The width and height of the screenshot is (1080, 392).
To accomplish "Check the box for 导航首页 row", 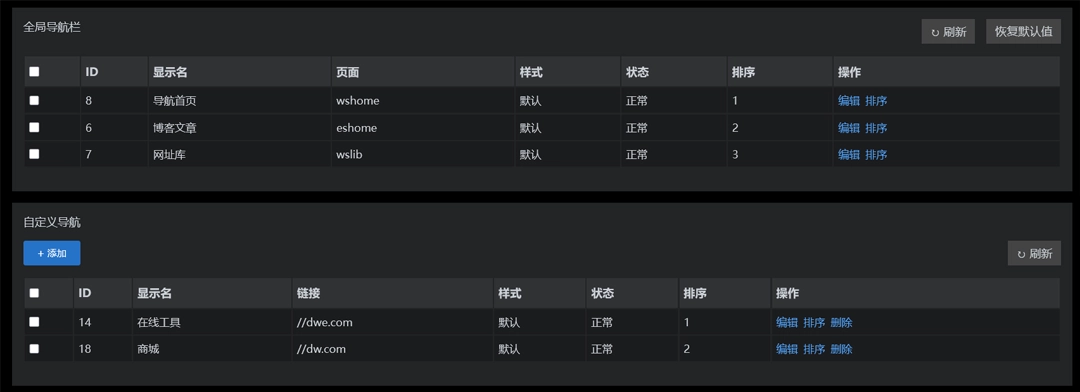I will (34, 101).
